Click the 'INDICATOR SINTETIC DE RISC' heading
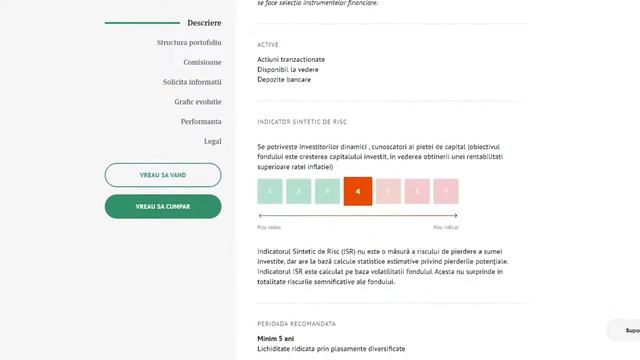The image size is (640, 360). [302, 122]
